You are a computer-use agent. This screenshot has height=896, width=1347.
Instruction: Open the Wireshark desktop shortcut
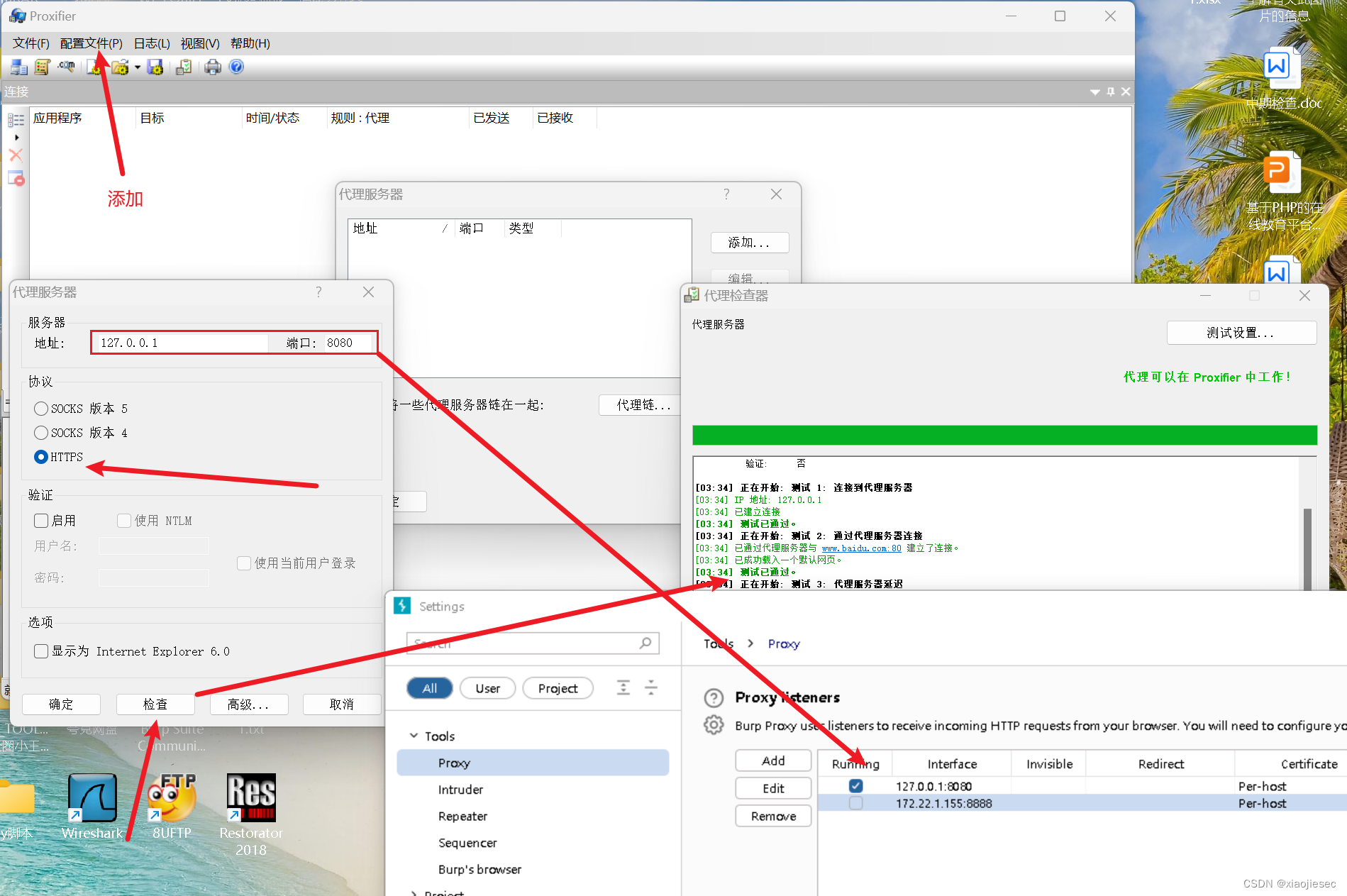92,807
